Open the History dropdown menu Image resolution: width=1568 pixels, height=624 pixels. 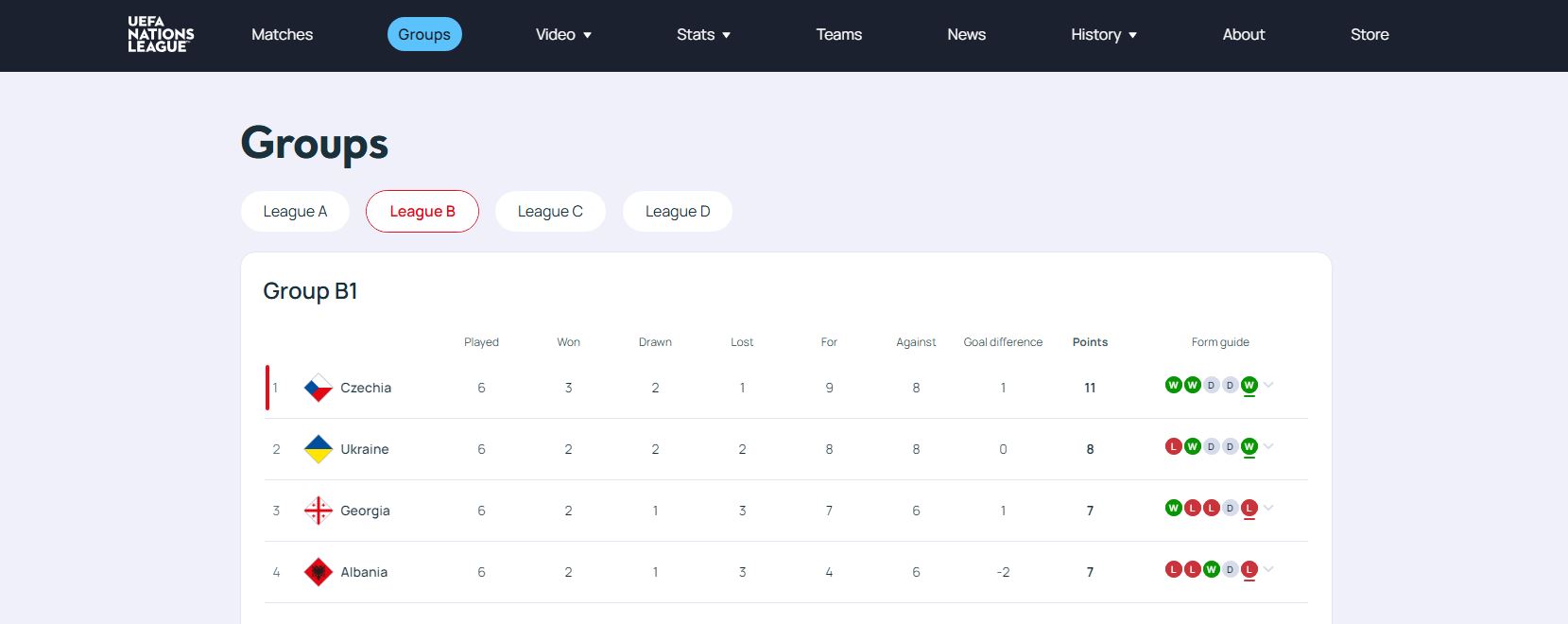pos(1103,35)
